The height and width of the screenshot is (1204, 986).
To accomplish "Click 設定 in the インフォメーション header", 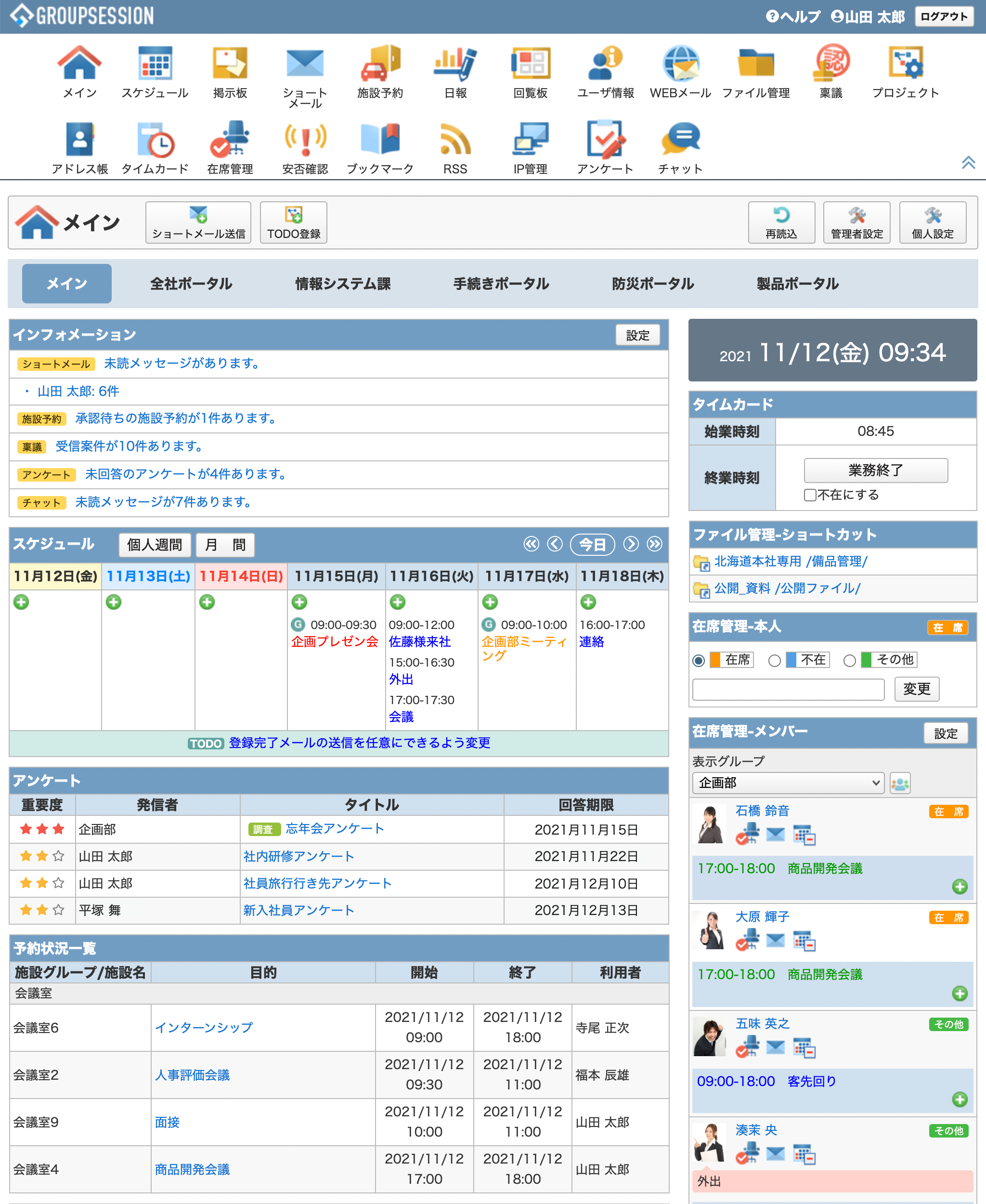I will (638, 335).
